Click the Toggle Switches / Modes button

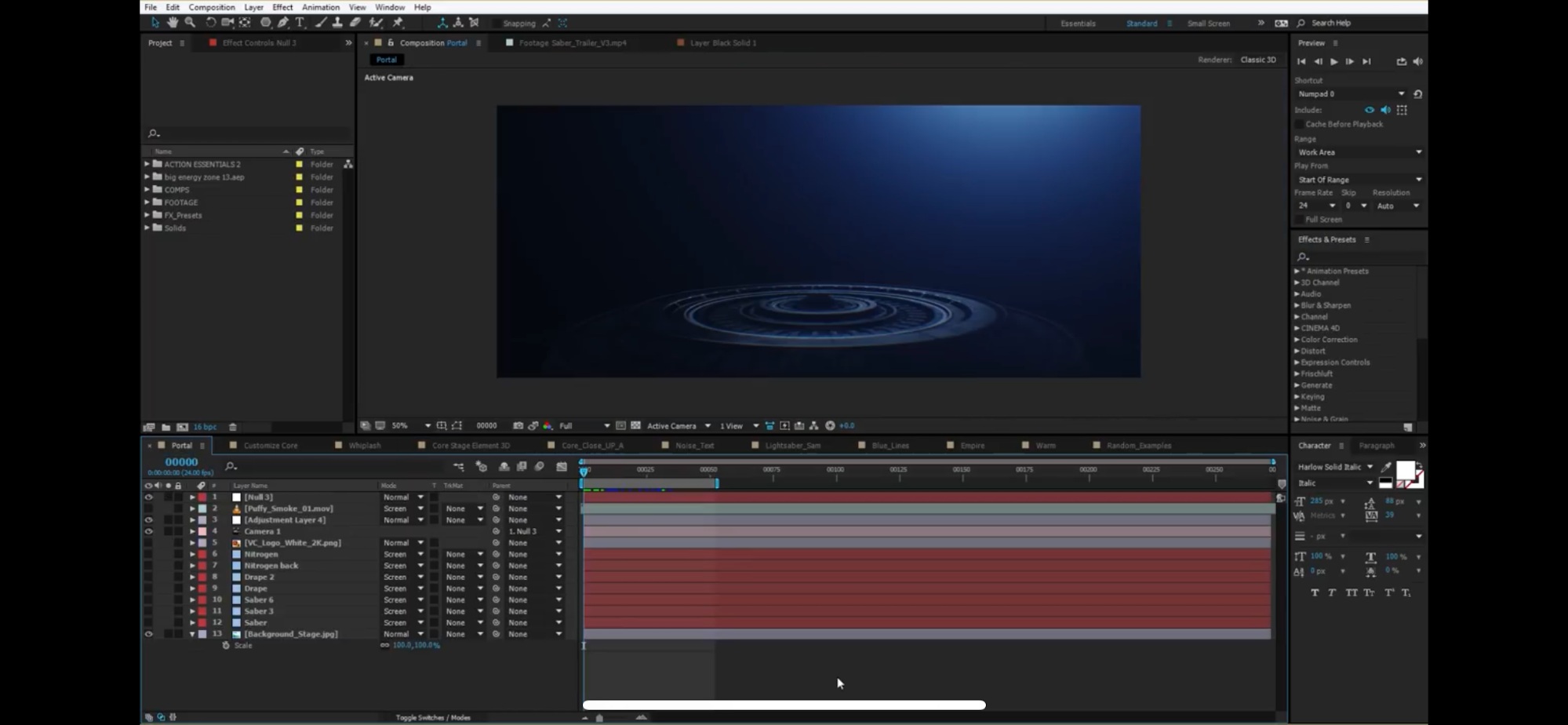[x=433, y=717]
